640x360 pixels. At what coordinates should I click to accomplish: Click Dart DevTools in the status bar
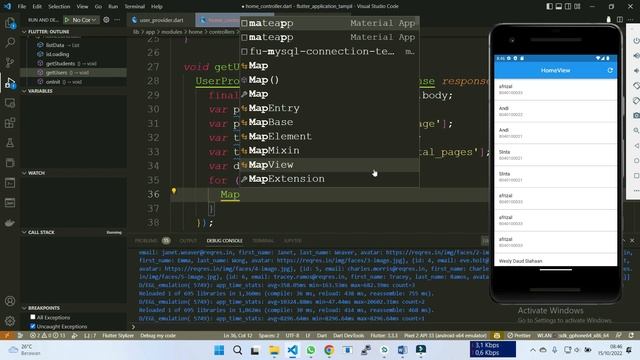click(x=348, y=336)
